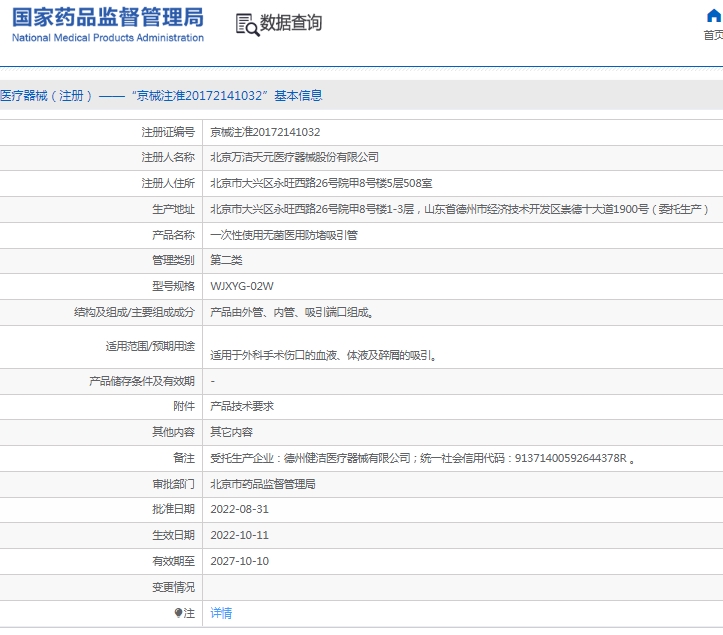Click expiry date 2027-10-10
This screenshot has height=635, width=723.
(239, 561)
